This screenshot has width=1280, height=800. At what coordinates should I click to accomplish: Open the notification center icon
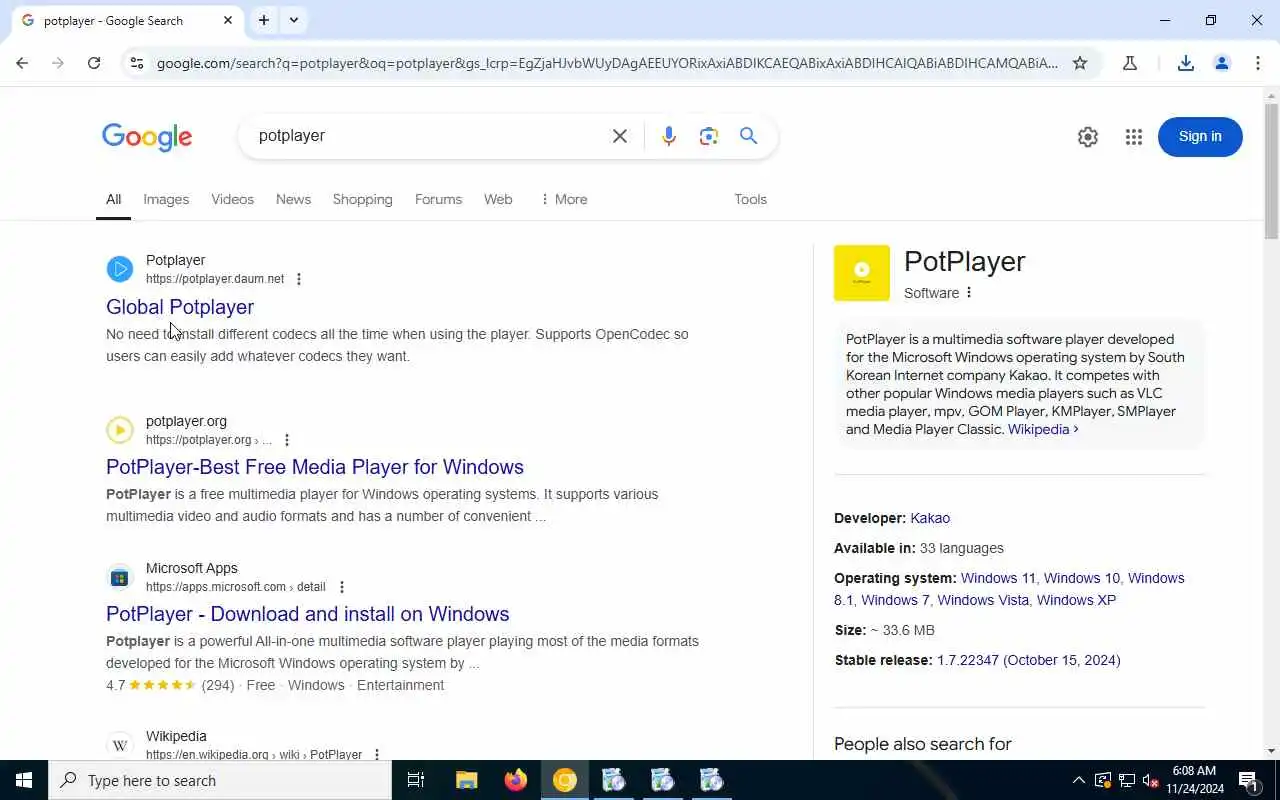pos(1248,780)
